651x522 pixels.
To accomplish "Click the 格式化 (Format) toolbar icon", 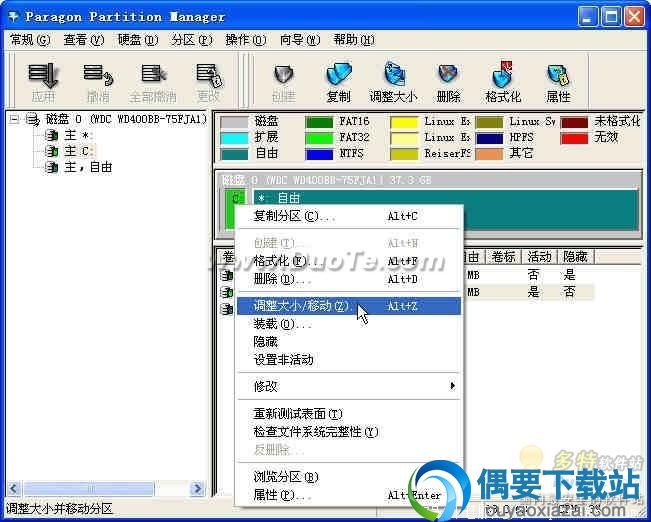I will 503,75.
